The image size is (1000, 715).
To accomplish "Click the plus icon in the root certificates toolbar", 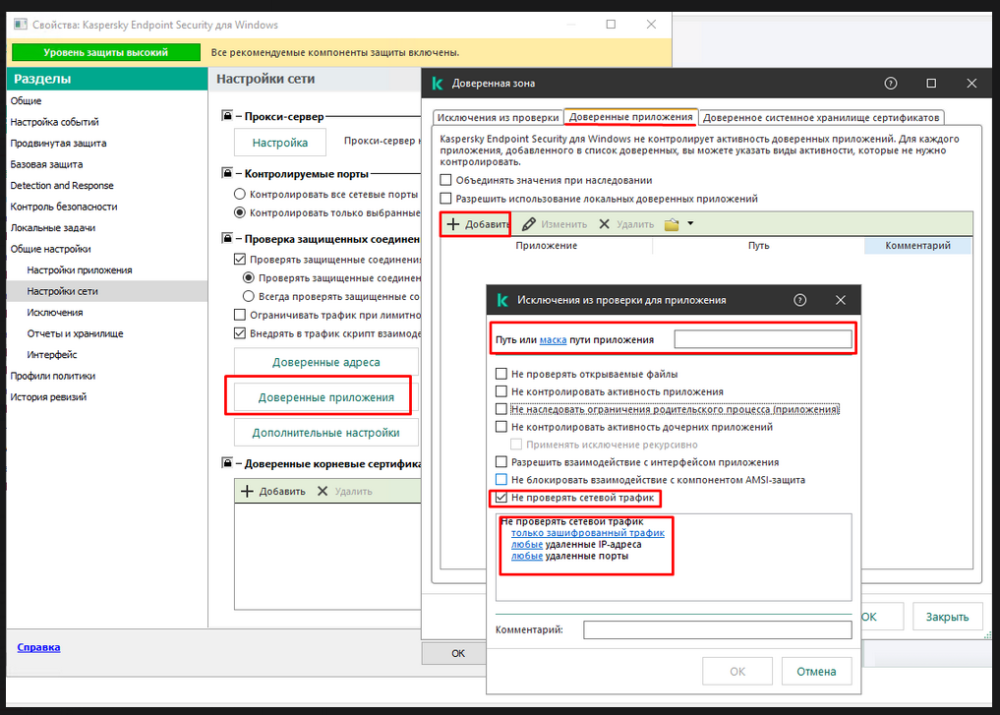I will (247, 491).
